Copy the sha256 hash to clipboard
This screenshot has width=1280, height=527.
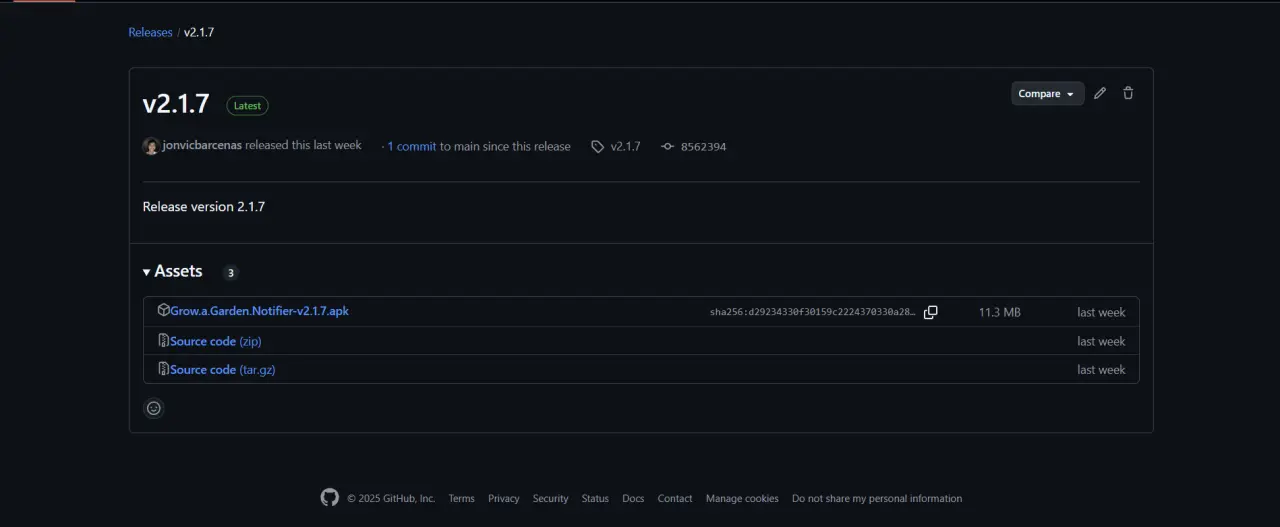point(931,312)
